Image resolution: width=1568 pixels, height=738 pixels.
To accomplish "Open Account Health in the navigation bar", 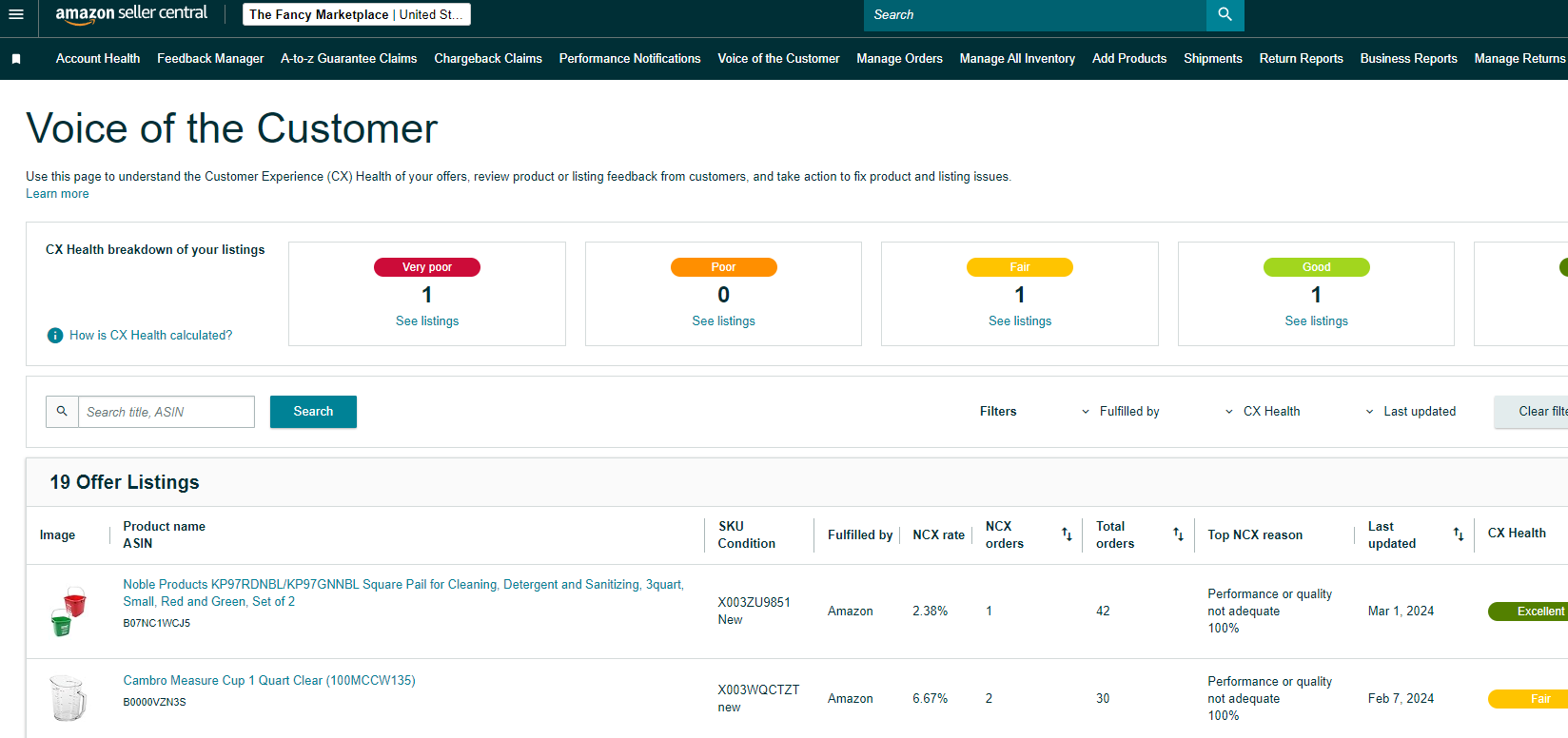I will pos(98,59).
